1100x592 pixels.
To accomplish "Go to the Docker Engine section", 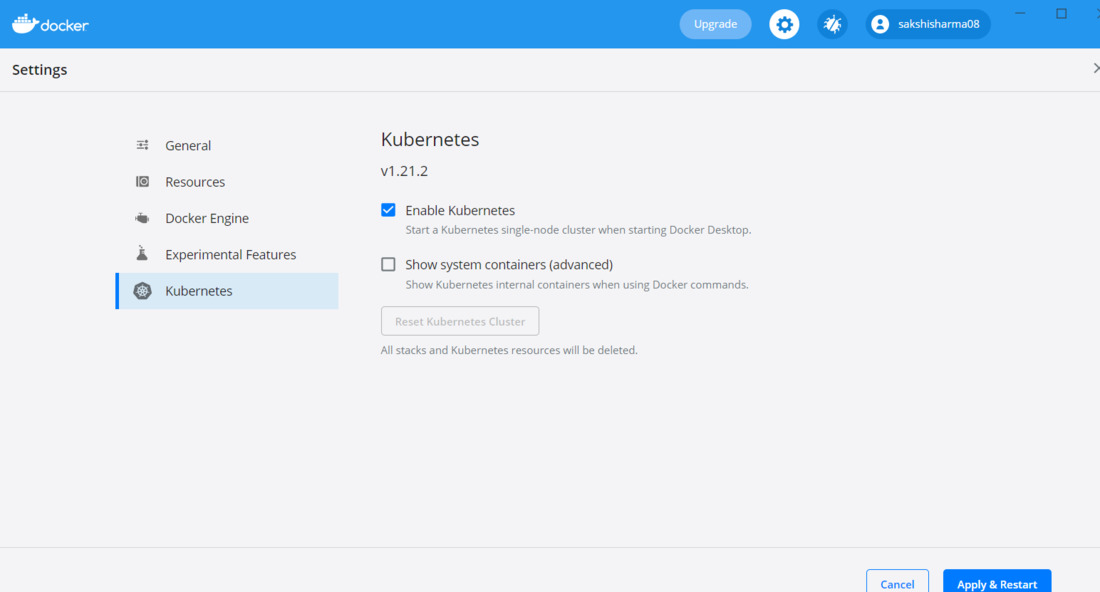I will coord(227,218).
